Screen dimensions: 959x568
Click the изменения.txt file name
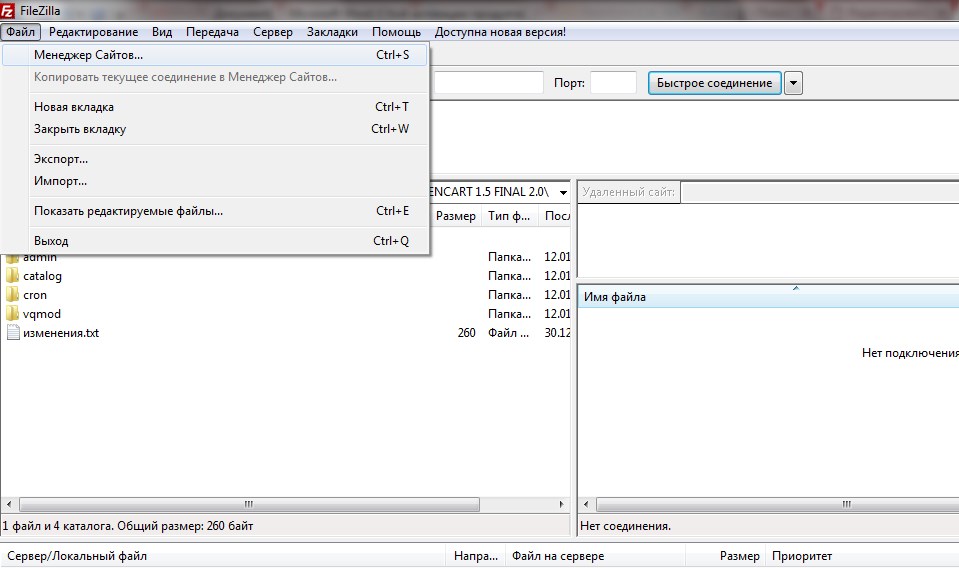[61, 333]
